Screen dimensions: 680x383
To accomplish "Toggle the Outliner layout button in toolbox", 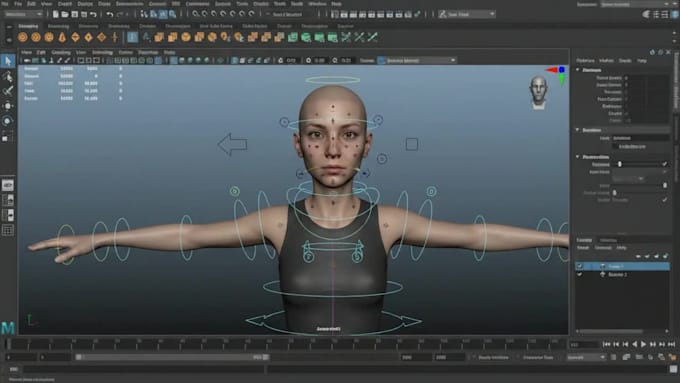I will [x=8, y=200].
